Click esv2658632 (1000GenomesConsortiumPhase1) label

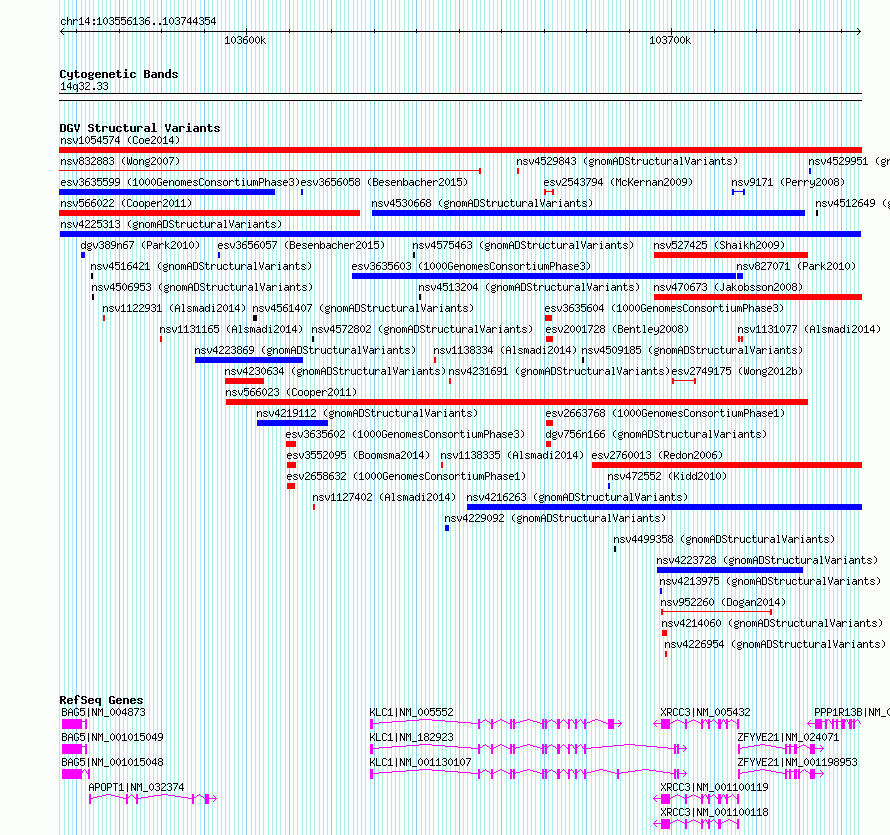coord(406,476)
